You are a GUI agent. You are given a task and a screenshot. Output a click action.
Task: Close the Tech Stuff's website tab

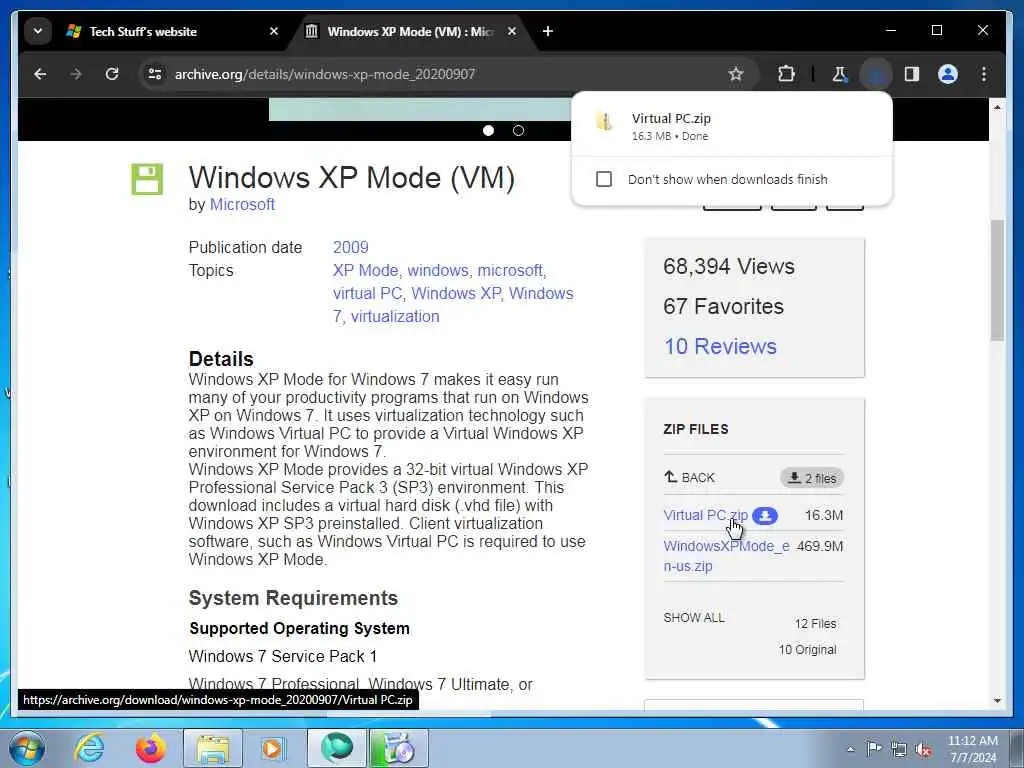click(x=274, y=31)
